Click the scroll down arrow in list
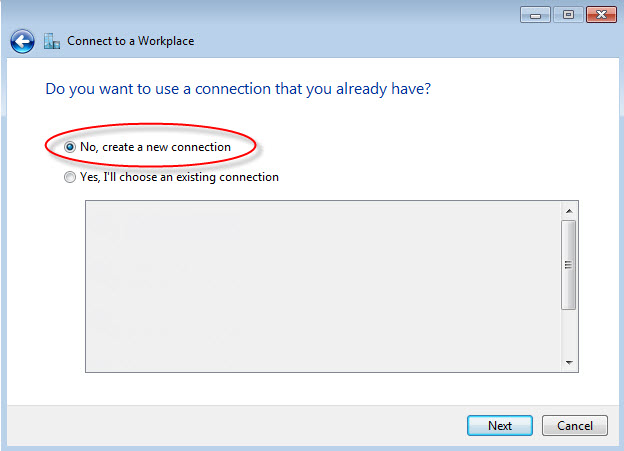The image size is (624, 451). 569,362
